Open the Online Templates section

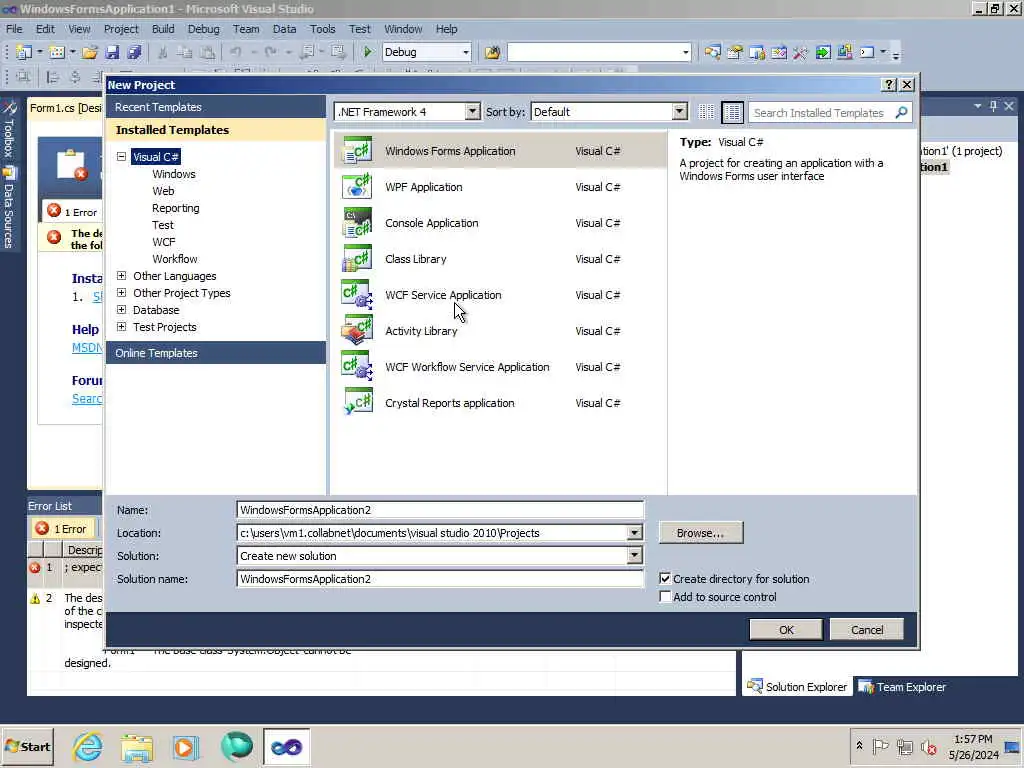216,353
